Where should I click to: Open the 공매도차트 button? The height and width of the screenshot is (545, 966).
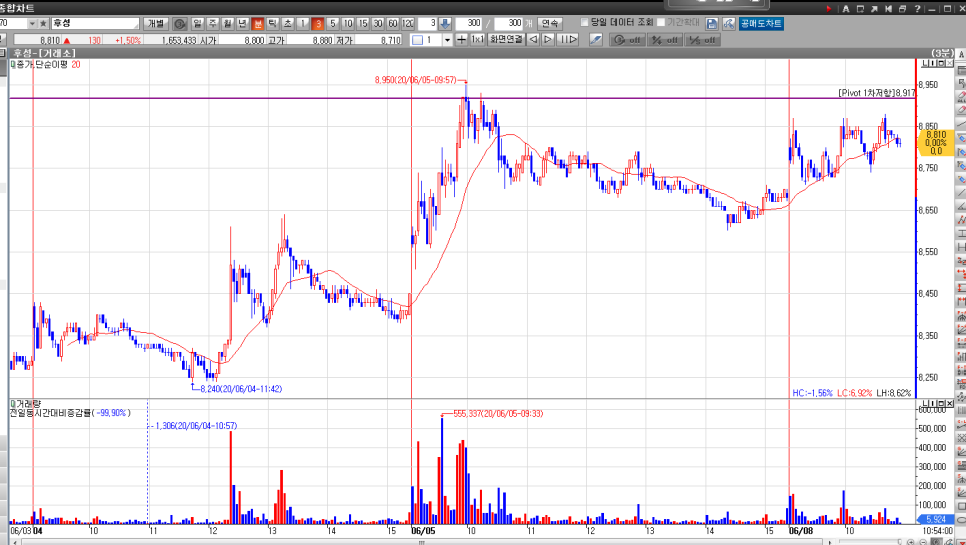coord(761,23)
